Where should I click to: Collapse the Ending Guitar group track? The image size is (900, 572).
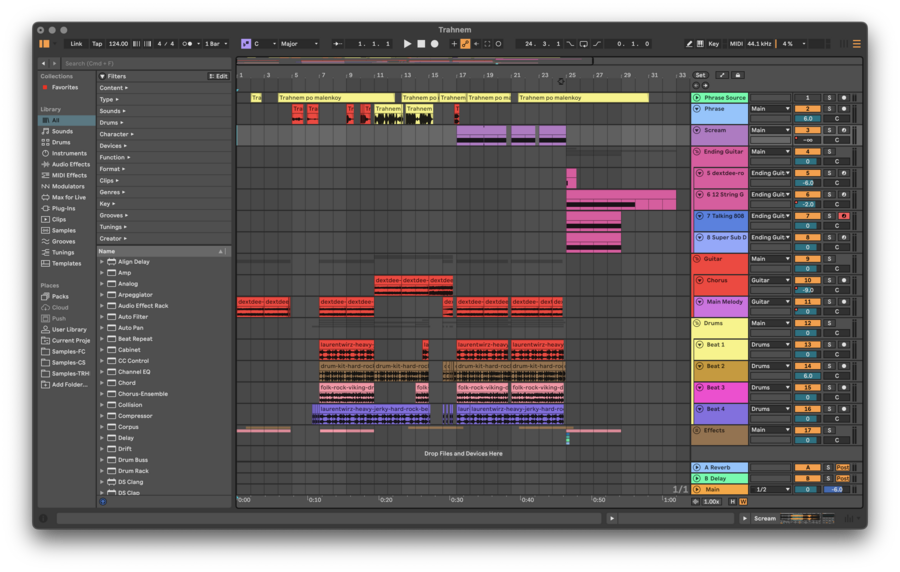[x=697, y=152]
